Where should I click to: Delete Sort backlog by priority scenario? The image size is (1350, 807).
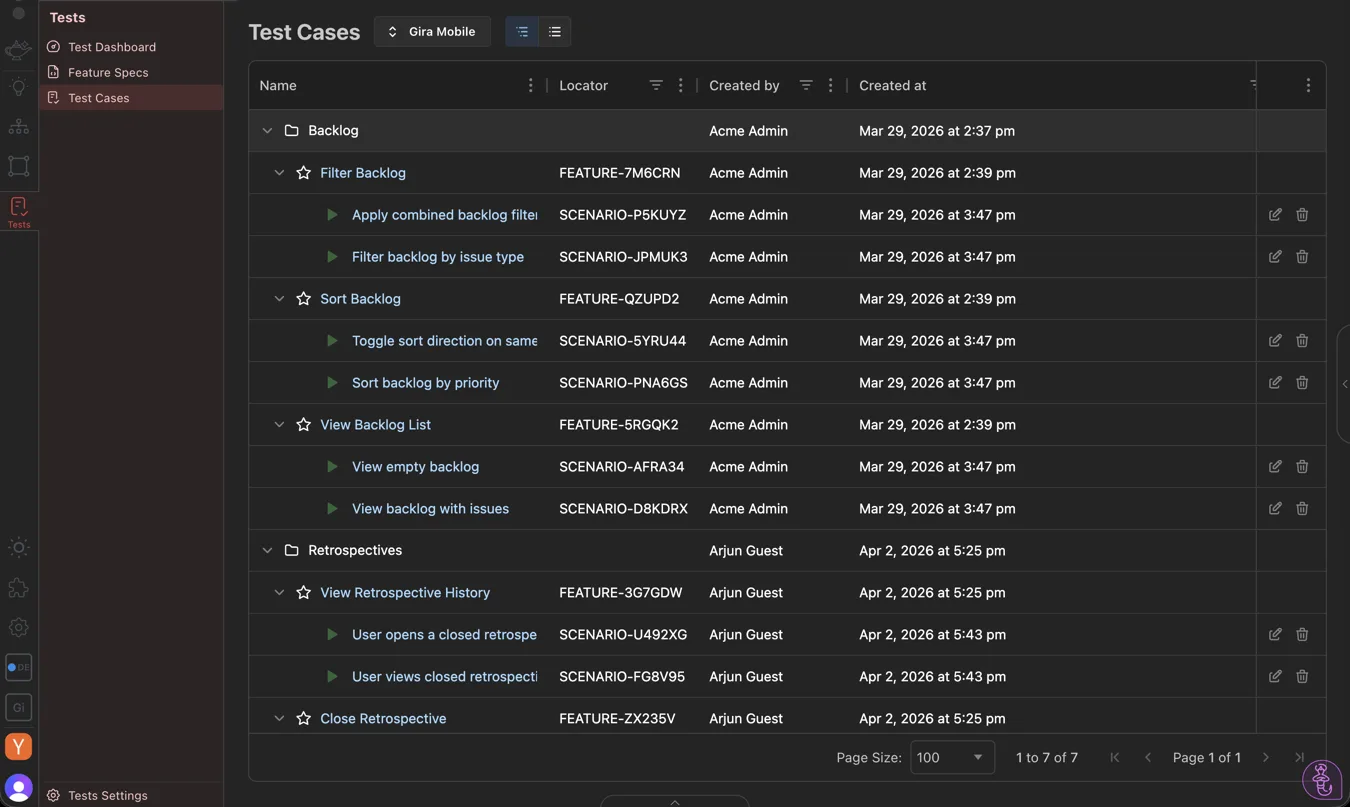(1302, 383)
